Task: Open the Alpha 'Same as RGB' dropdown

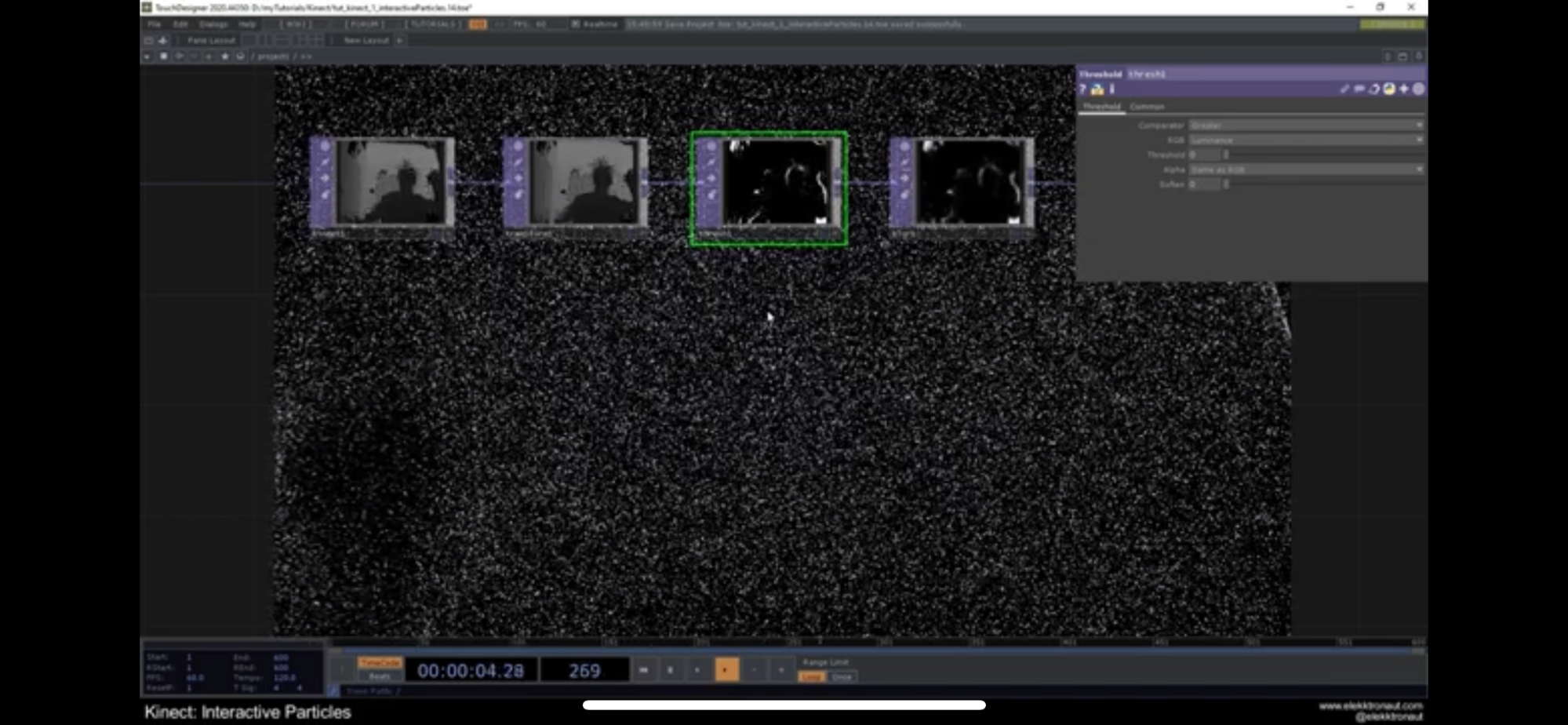Action: click(1305, 169)
